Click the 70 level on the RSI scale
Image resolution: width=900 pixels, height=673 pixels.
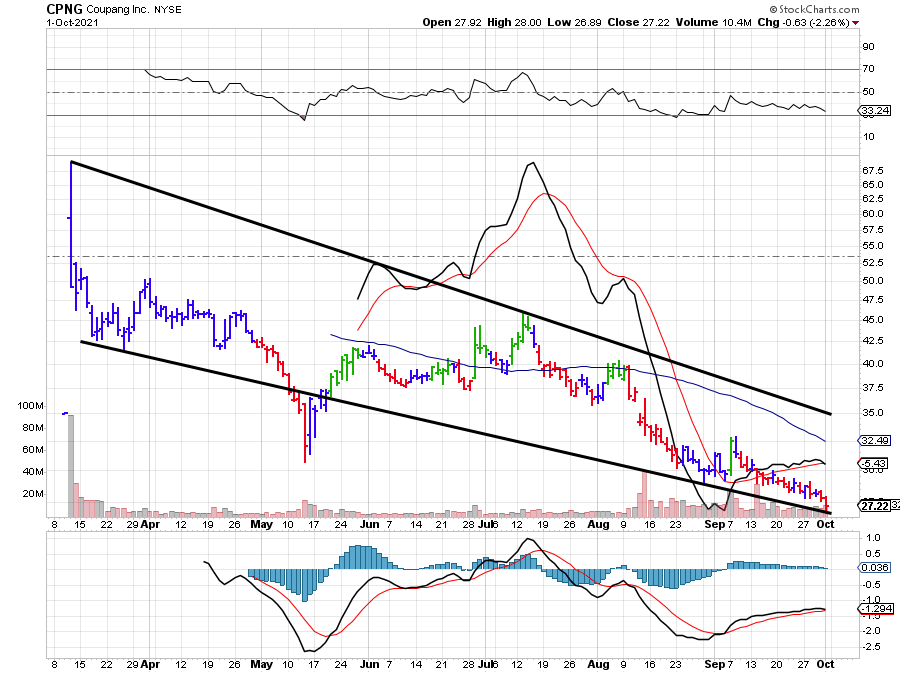pos(866,69)
